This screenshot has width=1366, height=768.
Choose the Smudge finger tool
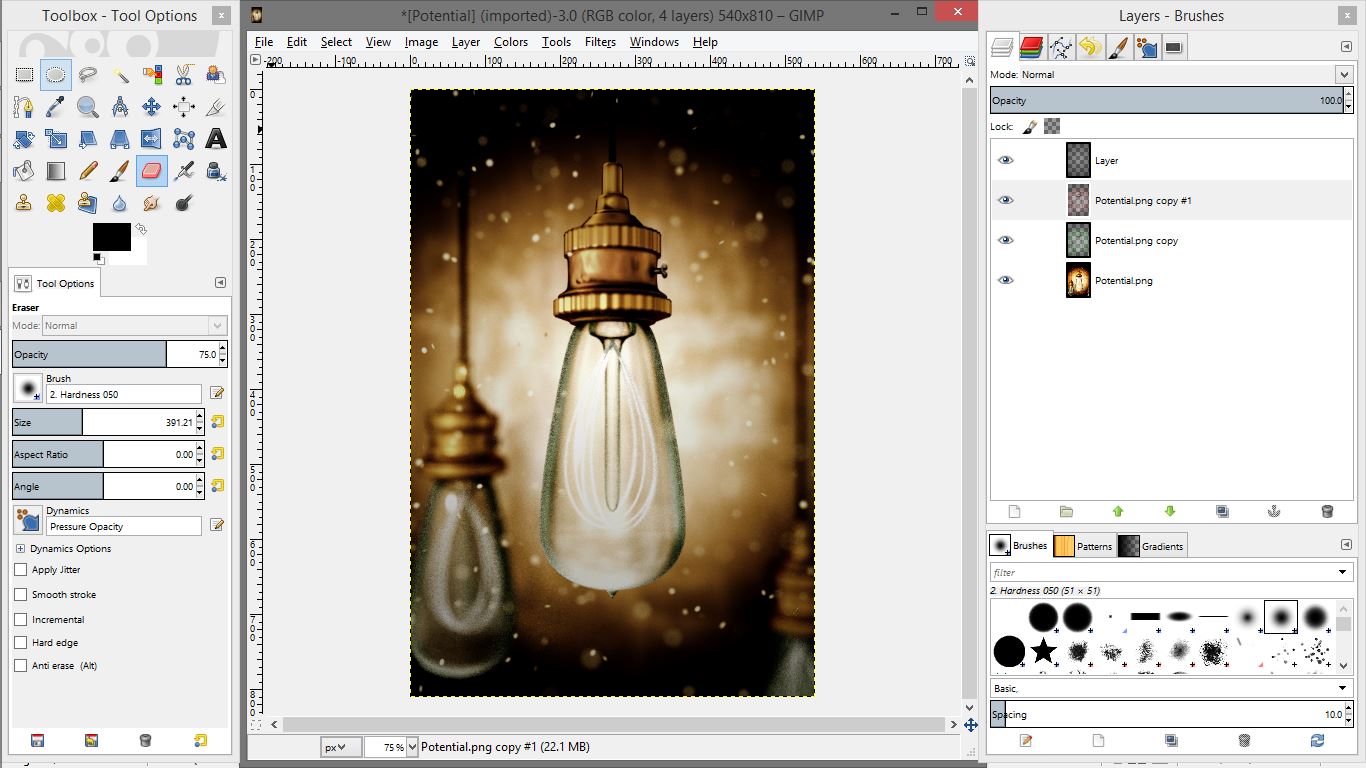(x=152, y=203)
